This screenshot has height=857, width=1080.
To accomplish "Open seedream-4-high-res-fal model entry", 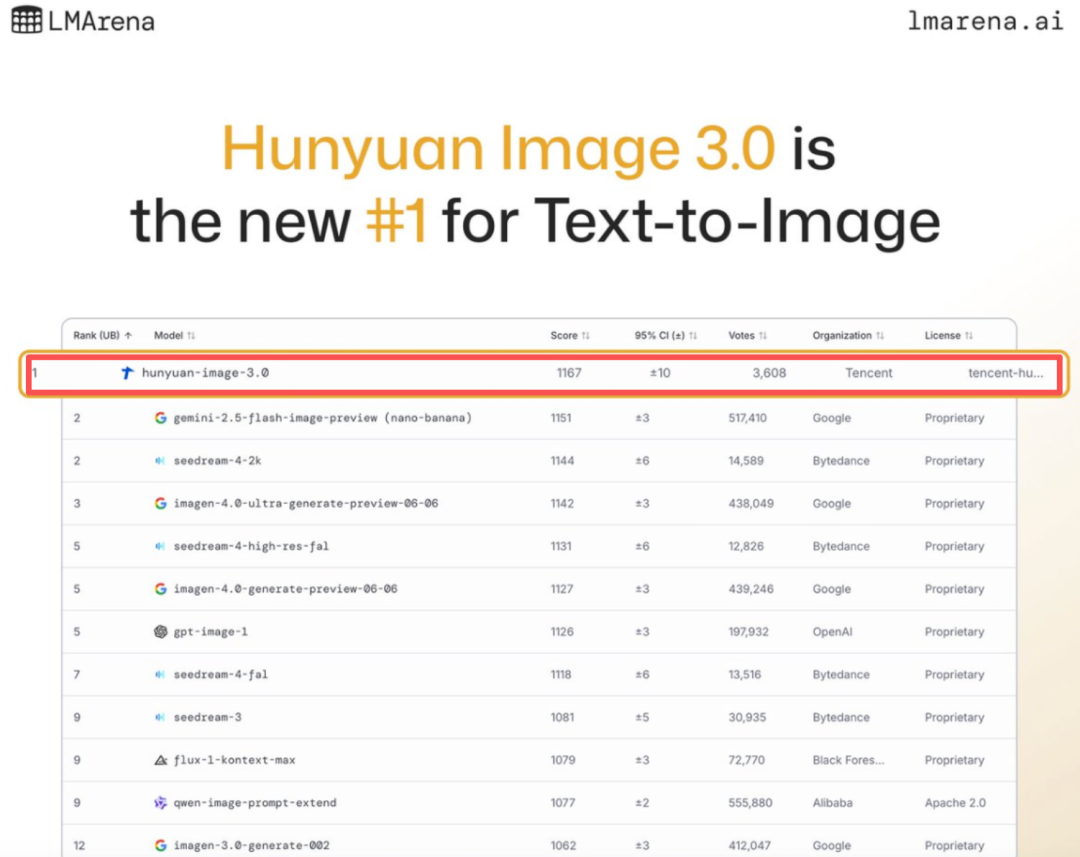I will [251, 546].
